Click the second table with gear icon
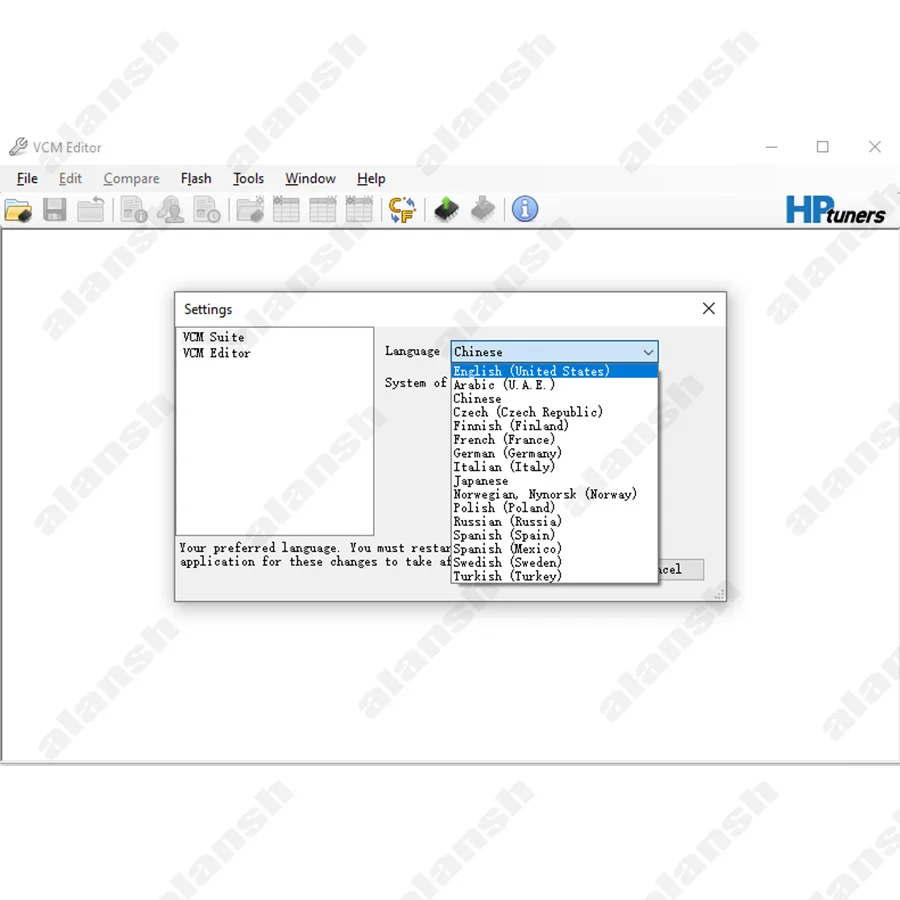 pyautogui.click(x=323, y=210)
